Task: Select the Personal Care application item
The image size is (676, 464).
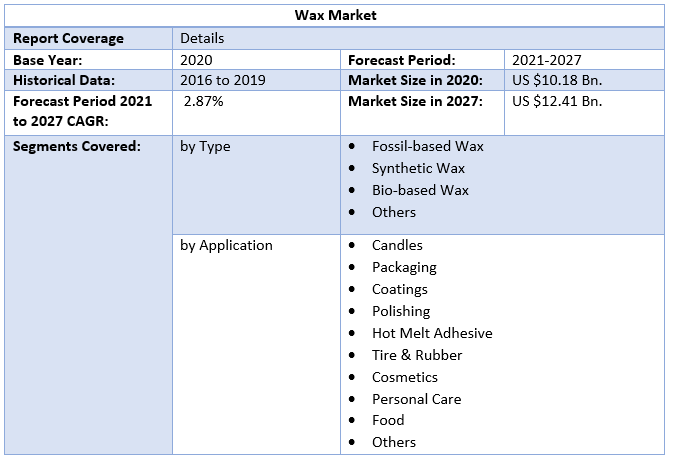Action: coord(416,399)
